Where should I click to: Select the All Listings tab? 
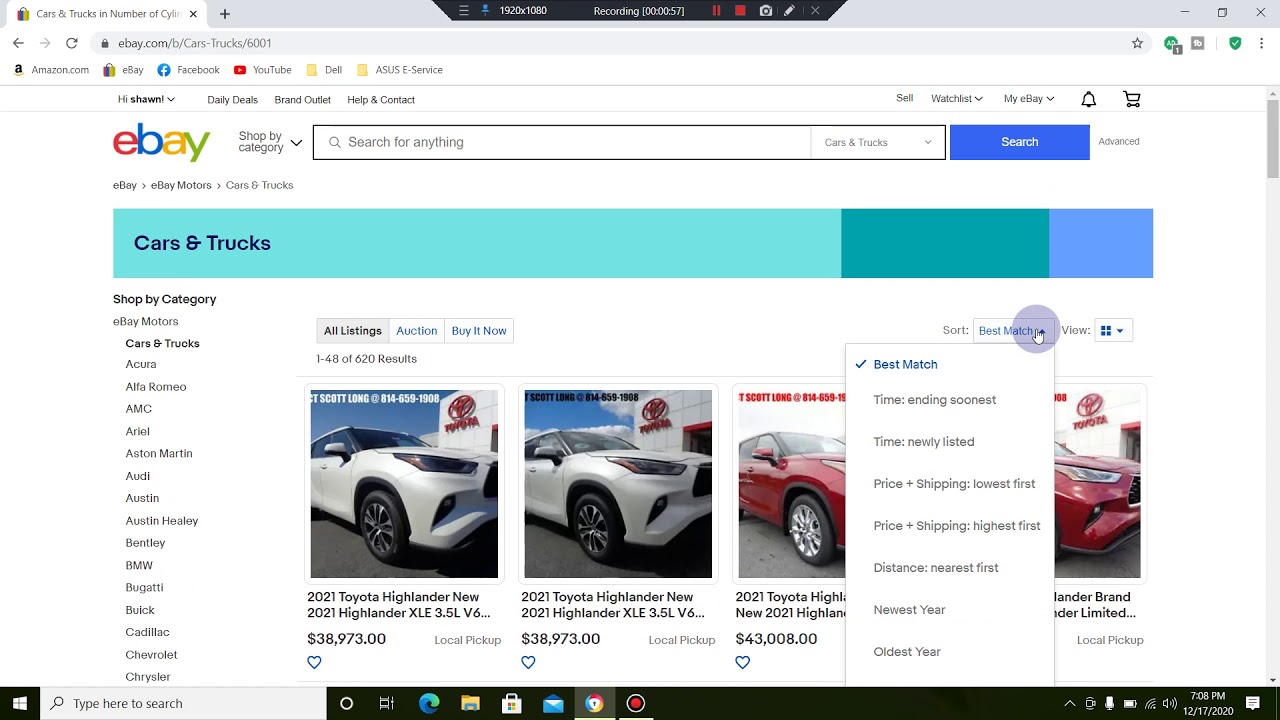[x=352, y=331]
